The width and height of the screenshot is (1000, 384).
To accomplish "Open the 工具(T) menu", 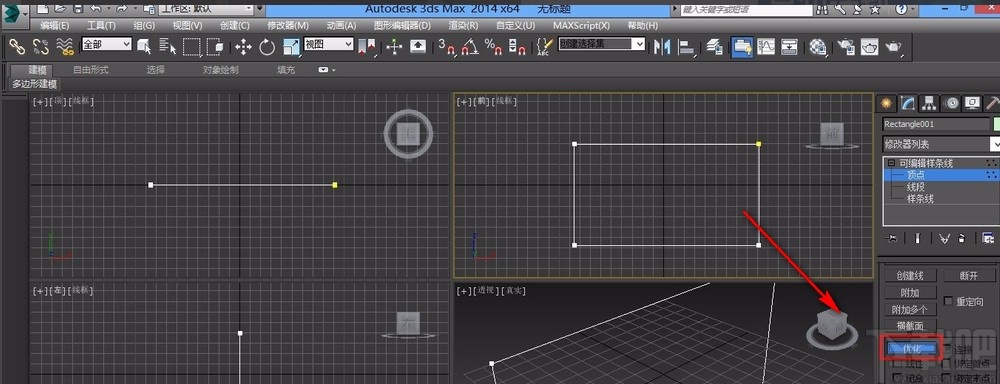I will [101, 26].
